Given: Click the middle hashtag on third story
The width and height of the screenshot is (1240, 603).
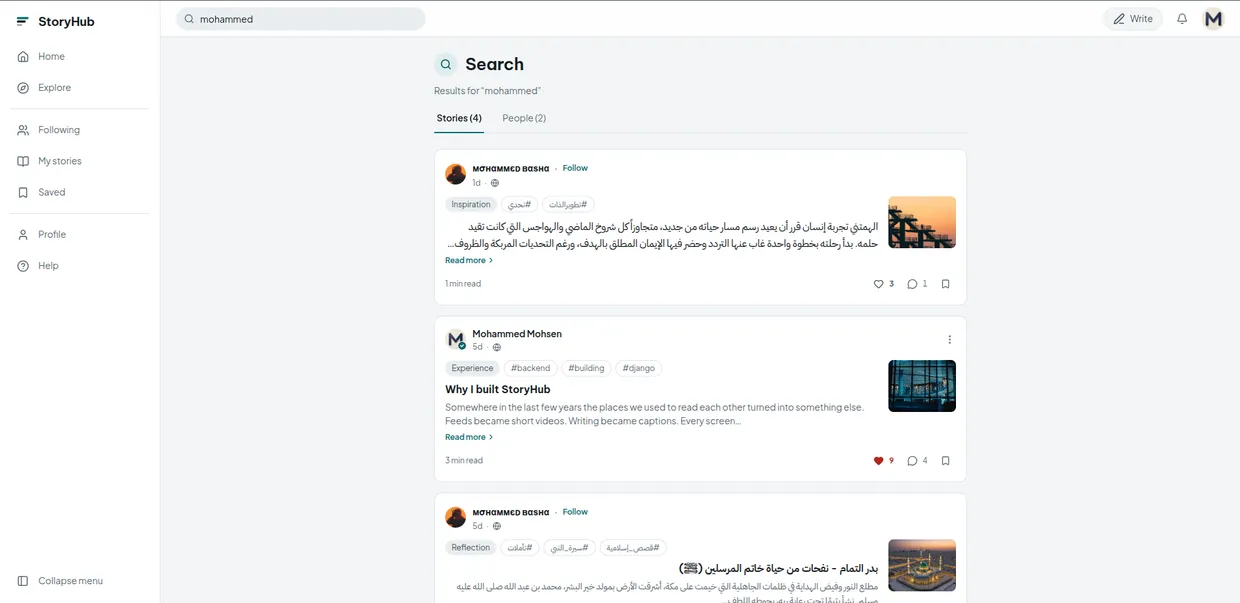Looking at the screenshot, I should [x=570, y=548].
